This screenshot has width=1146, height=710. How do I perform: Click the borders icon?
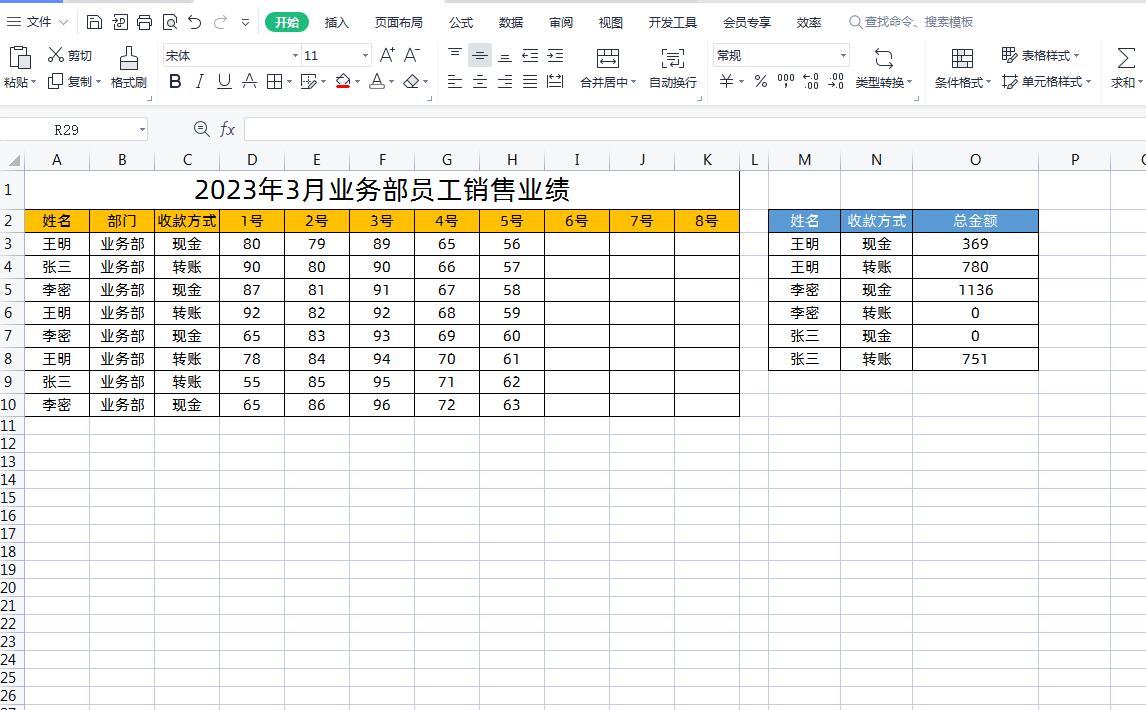point(274,81)
